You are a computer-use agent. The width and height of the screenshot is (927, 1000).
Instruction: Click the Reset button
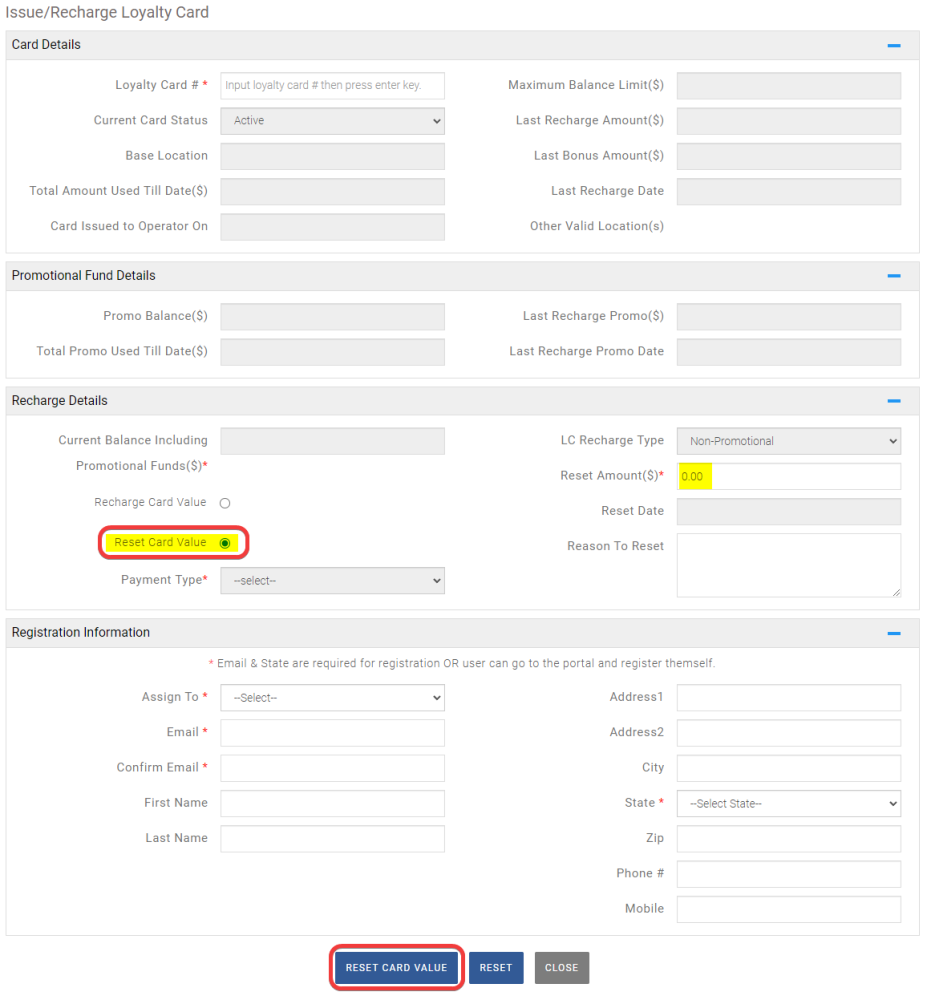(496, 967)
